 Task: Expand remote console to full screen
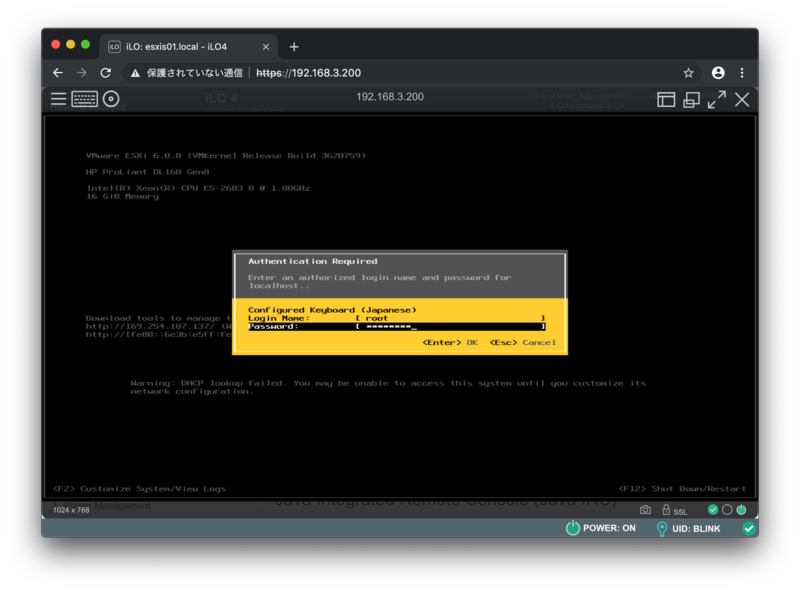click(x=716, y=100)
